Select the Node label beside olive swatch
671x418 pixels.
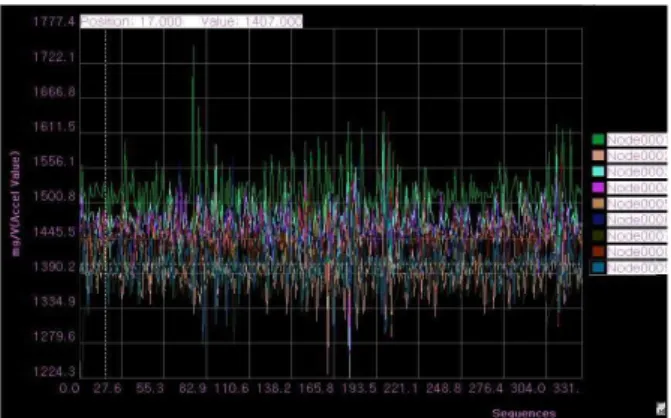[637, 236]
